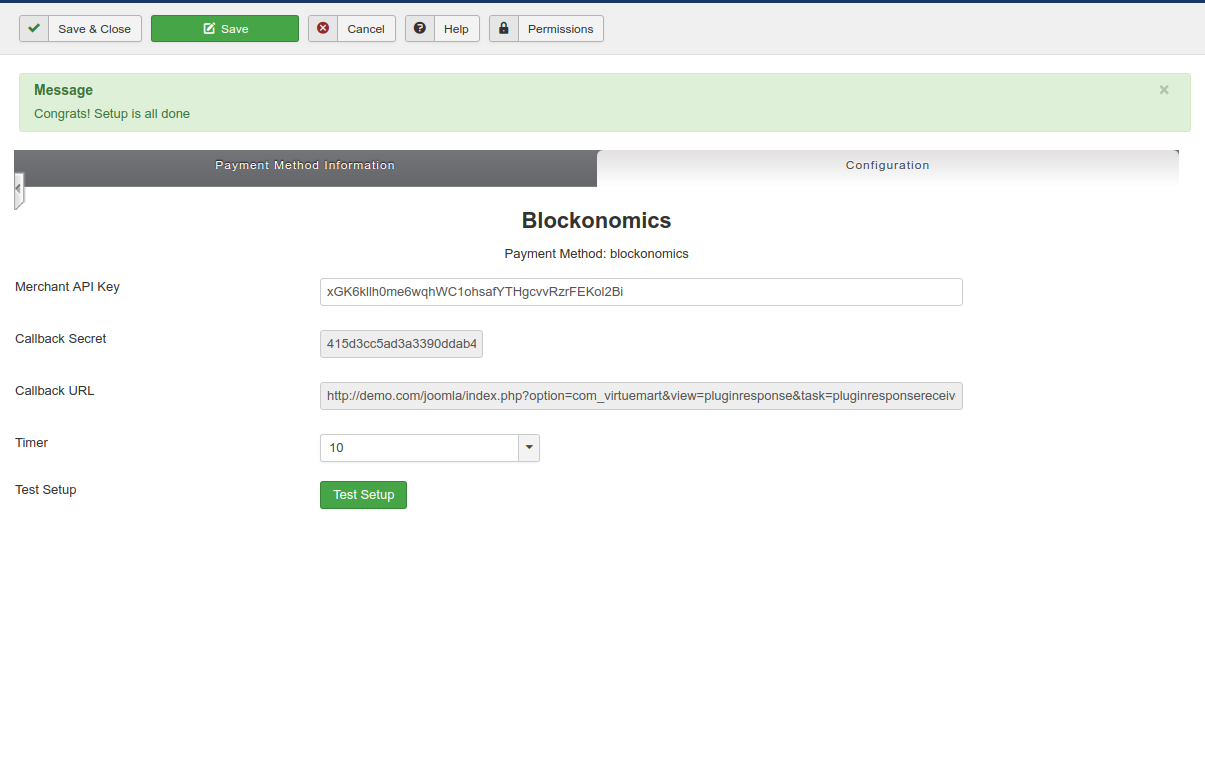This screenshot has width=1205, height=760.
Task: Click the Callback Secret field
Action: pyautogui.click(x=401, y=344)
